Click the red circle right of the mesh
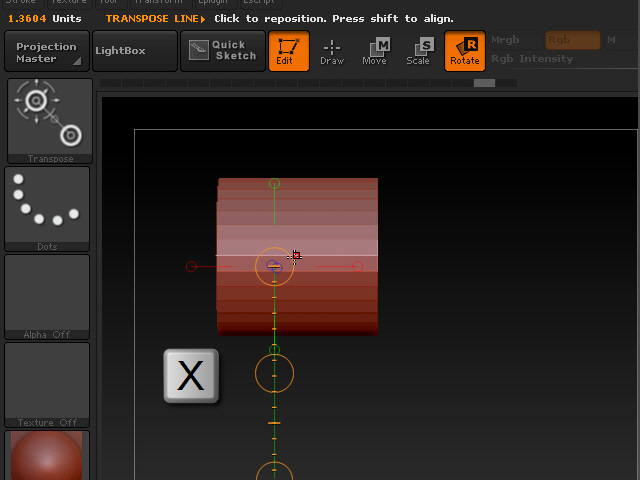This screenshot has width=640, height=480. click(358, 267)
